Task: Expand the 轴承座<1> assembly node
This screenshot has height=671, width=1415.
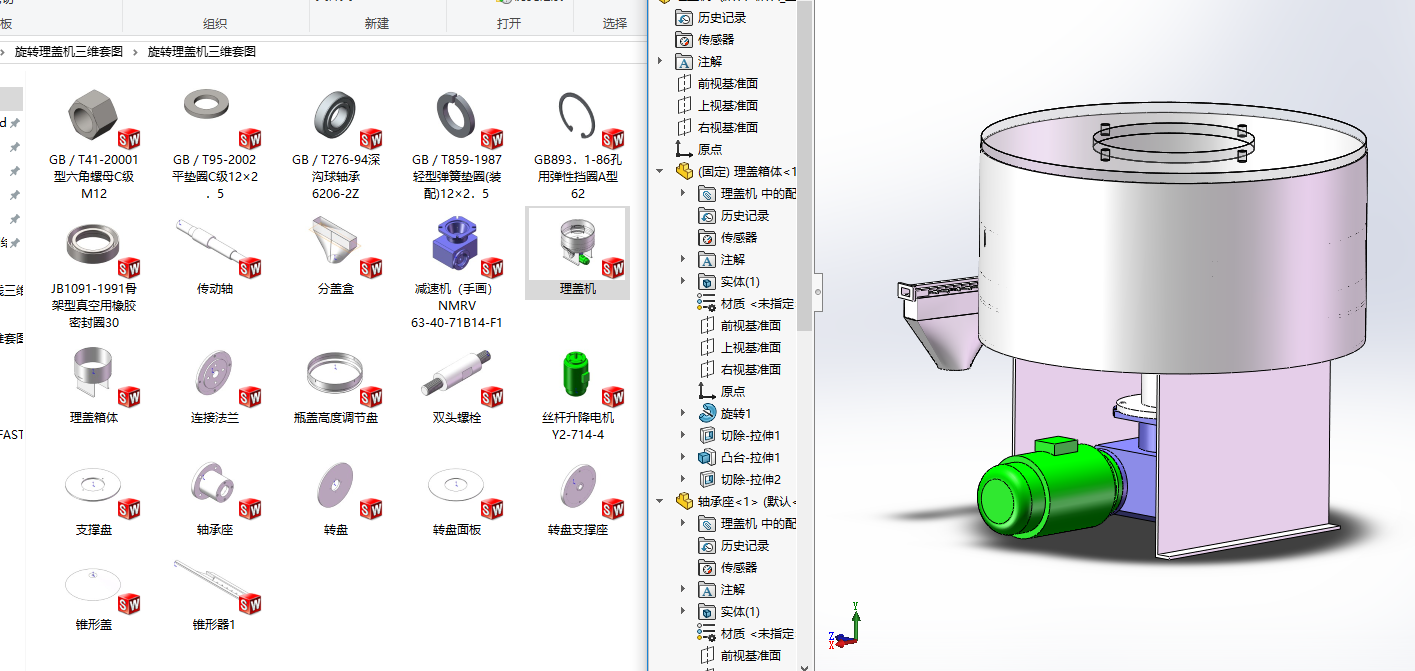Action: 658,501
